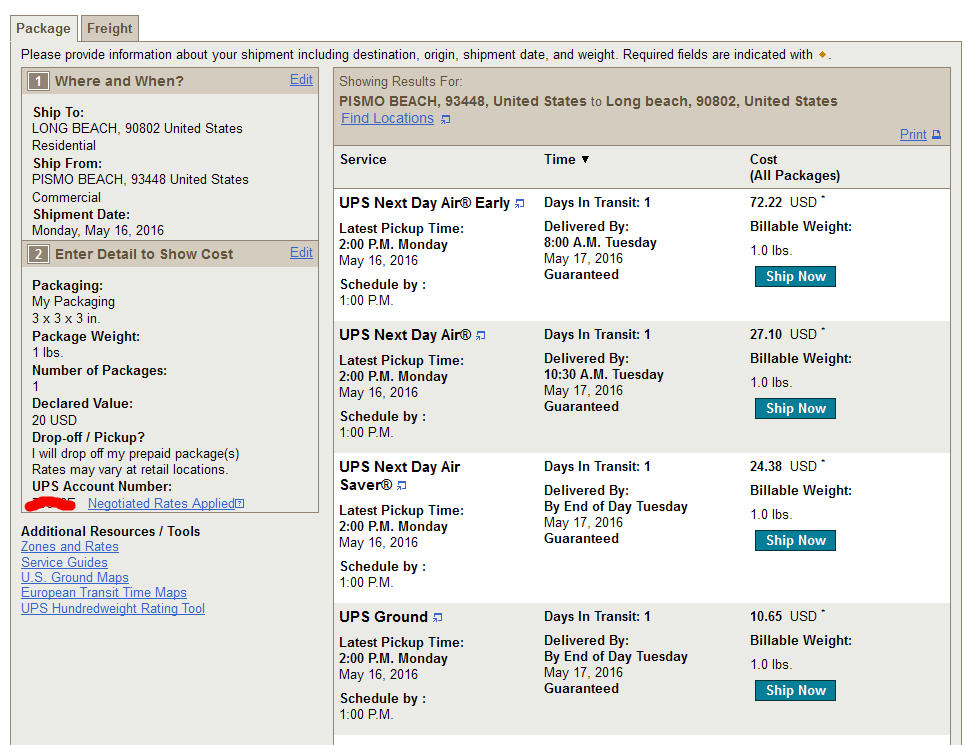Viewport: 970px width, 745px height.
Task: Open info icon beside UPS Next Day Air Early
Action: click(520, 204)
